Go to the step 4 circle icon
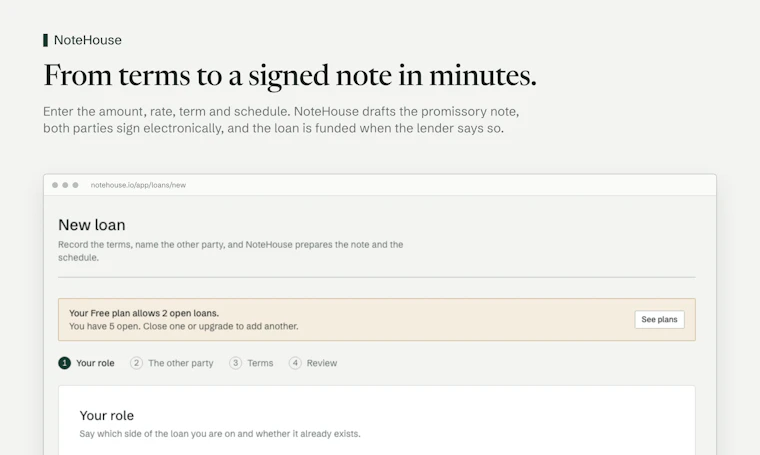This screenshot has width=760, height=455. tap(295, 363)
